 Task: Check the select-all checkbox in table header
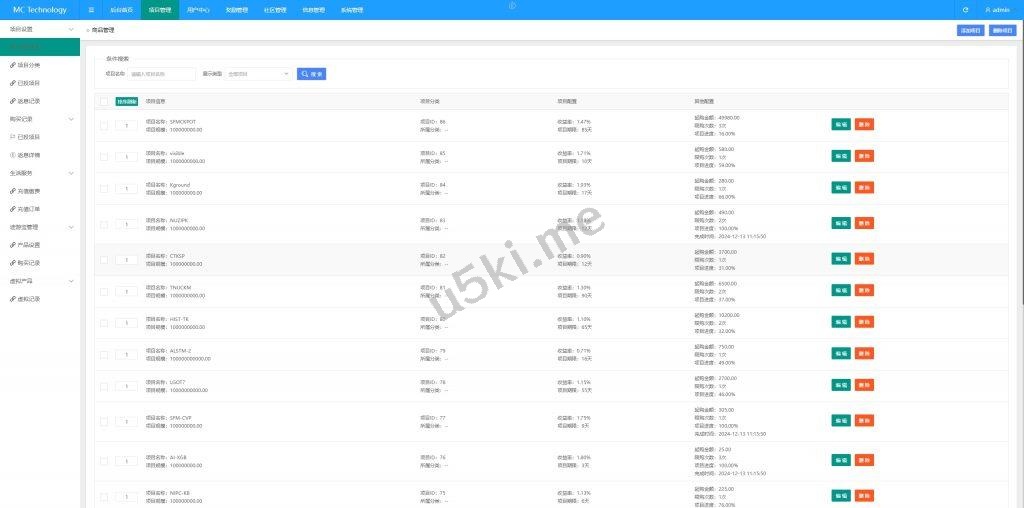point(104,101)
